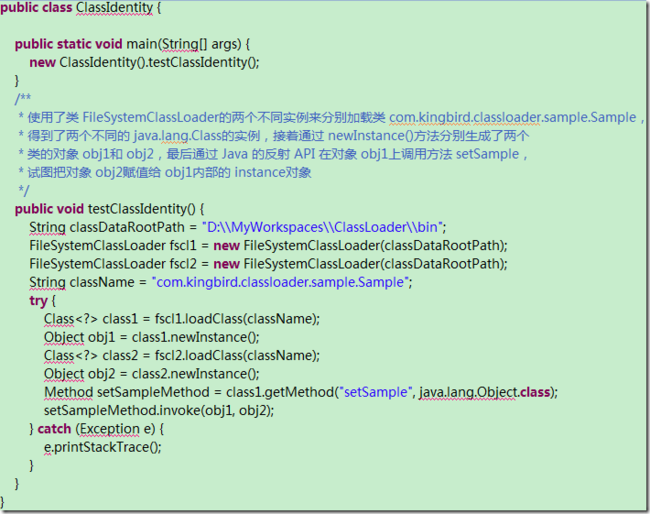Click the comment line mentioning 'java.lang.Class'
Screen dimensions: 650x514
[x=273, y=136]
